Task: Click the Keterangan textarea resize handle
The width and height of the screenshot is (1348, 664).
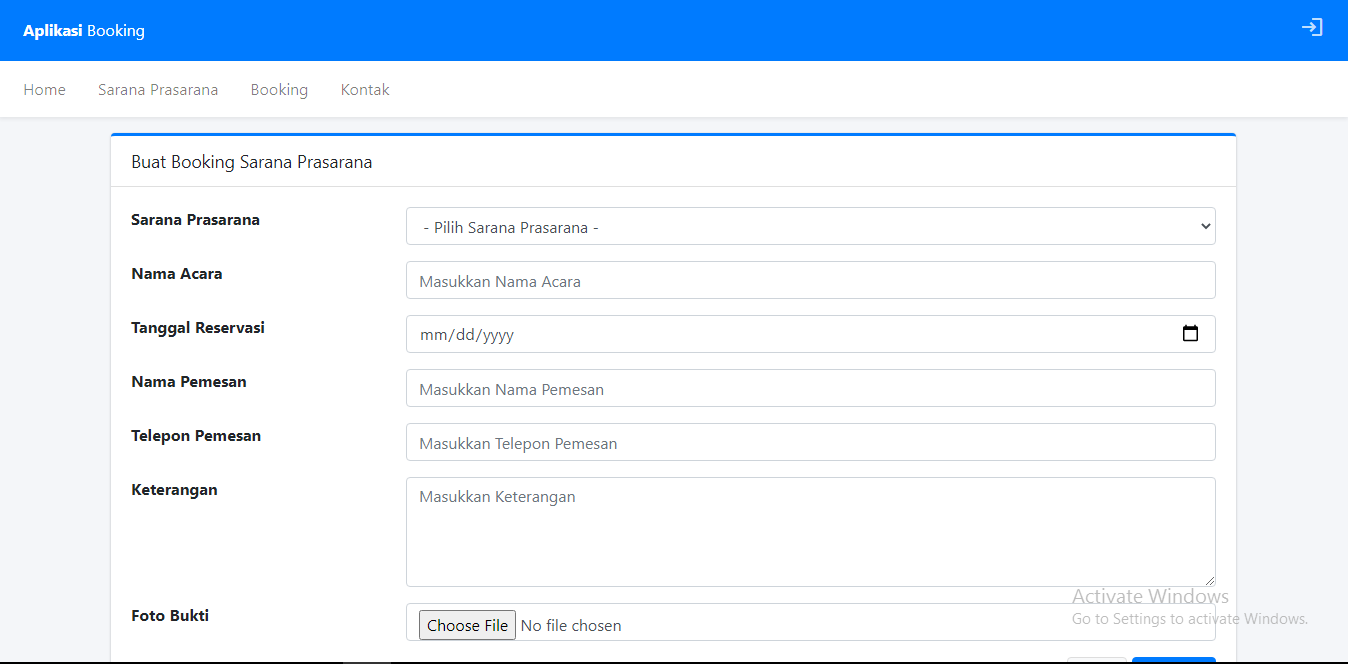Action: click(x=1209, y=580)
